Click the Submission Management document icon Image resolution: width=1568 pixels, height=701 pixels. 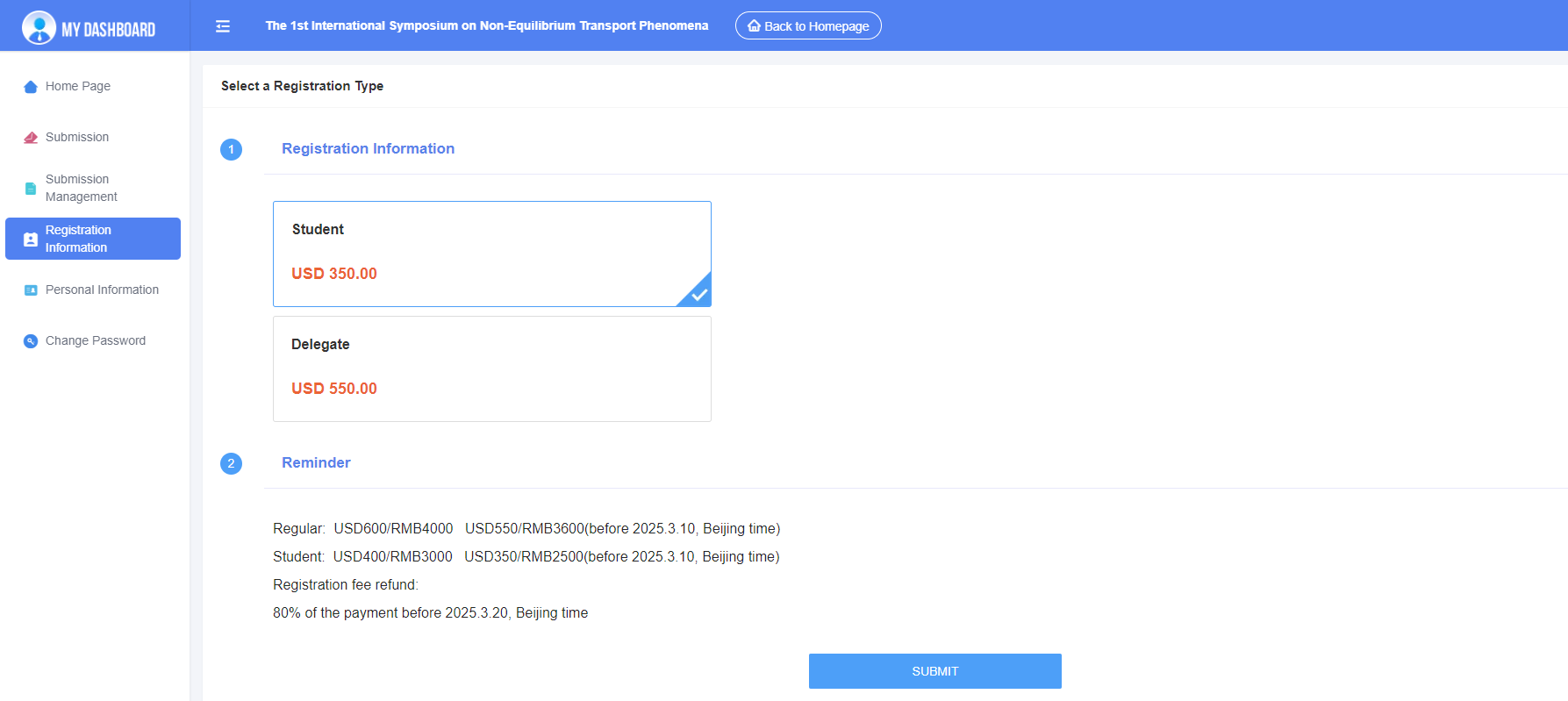coord(31,189)
